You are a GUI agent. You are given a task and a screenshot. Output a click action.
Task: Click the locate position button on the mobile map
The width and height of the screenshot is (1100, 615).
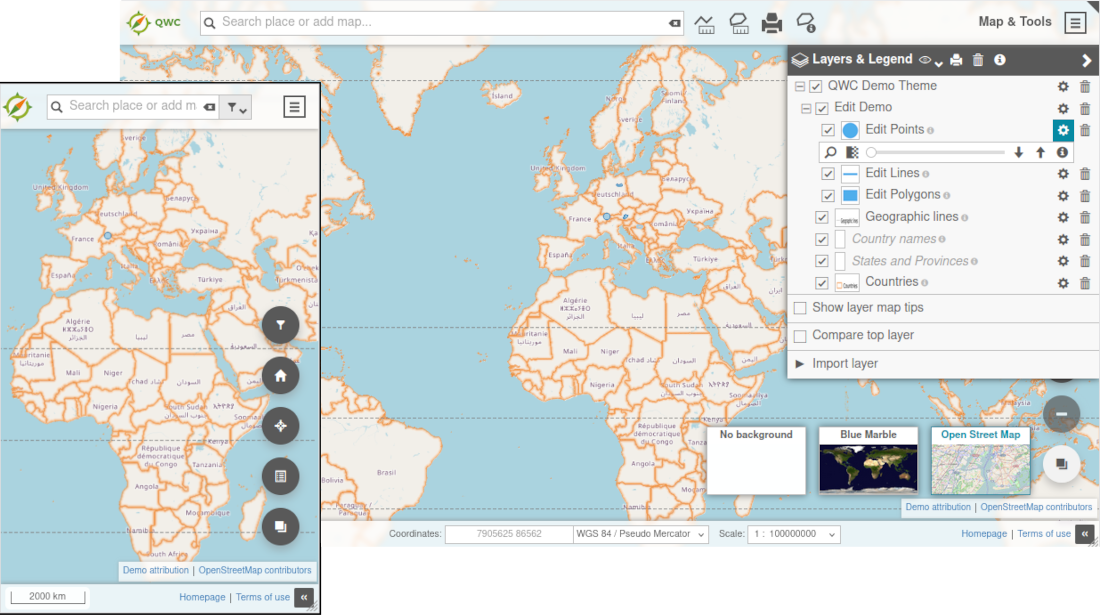pyautogui.click(x=280, y=426)
